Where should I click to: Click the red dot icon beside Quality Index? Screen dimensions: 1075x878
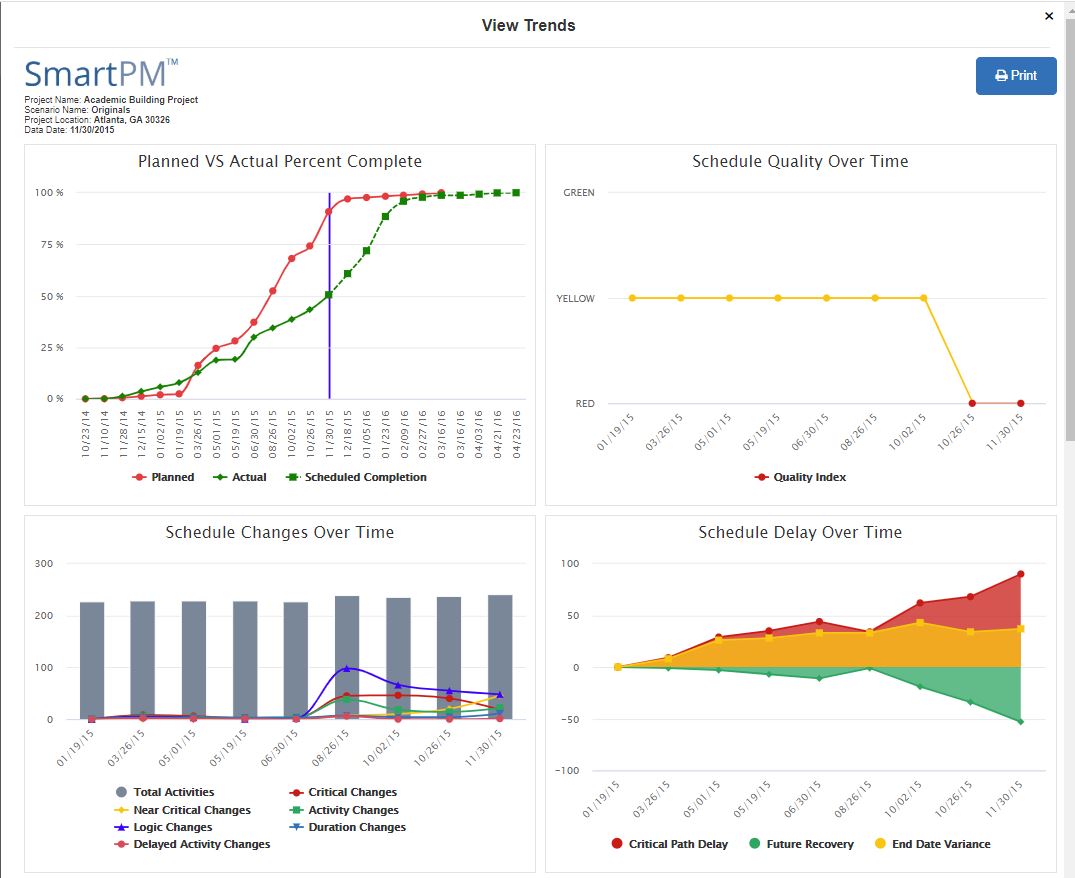[763, 477]
